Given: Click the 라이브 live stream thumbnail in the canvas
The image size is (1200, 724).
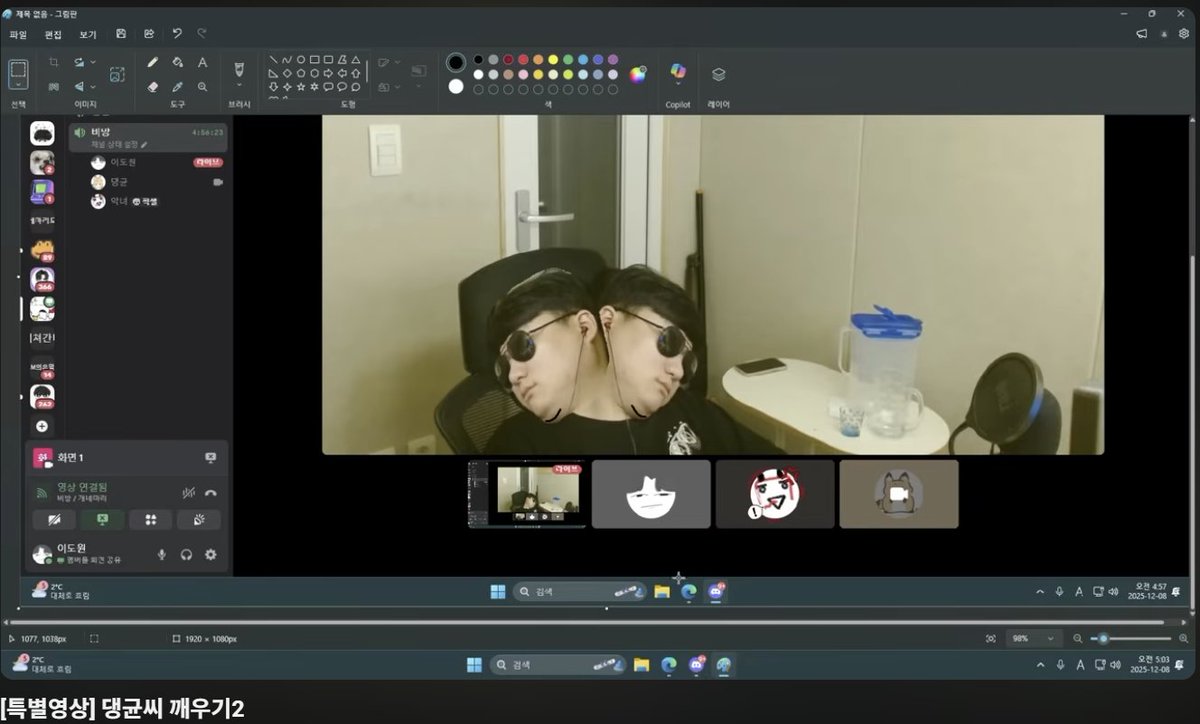Looking at the screenshot, I should point(527,494).
